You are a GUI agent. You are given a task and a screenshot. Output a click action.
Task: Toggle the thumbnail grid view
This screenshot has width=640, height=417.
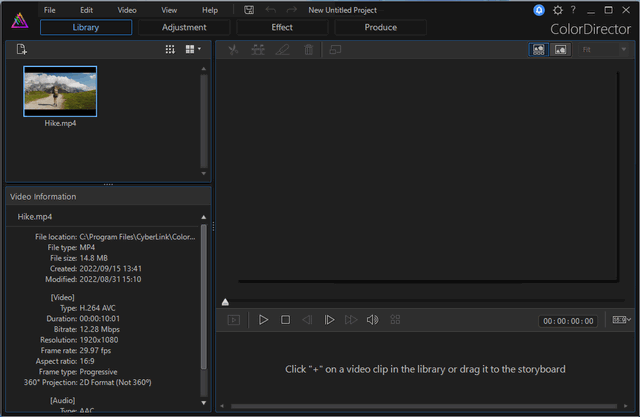[x=170, y=49]
